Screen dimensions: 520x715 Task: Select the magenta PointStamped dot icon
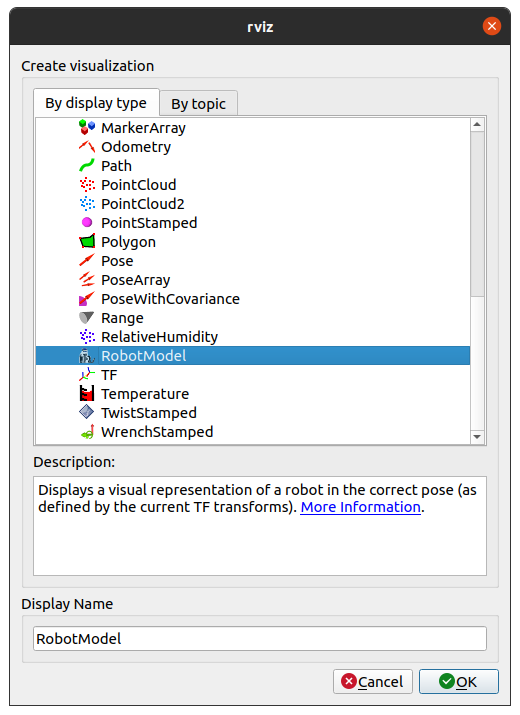pyautogui.click(x=87, y=223)
